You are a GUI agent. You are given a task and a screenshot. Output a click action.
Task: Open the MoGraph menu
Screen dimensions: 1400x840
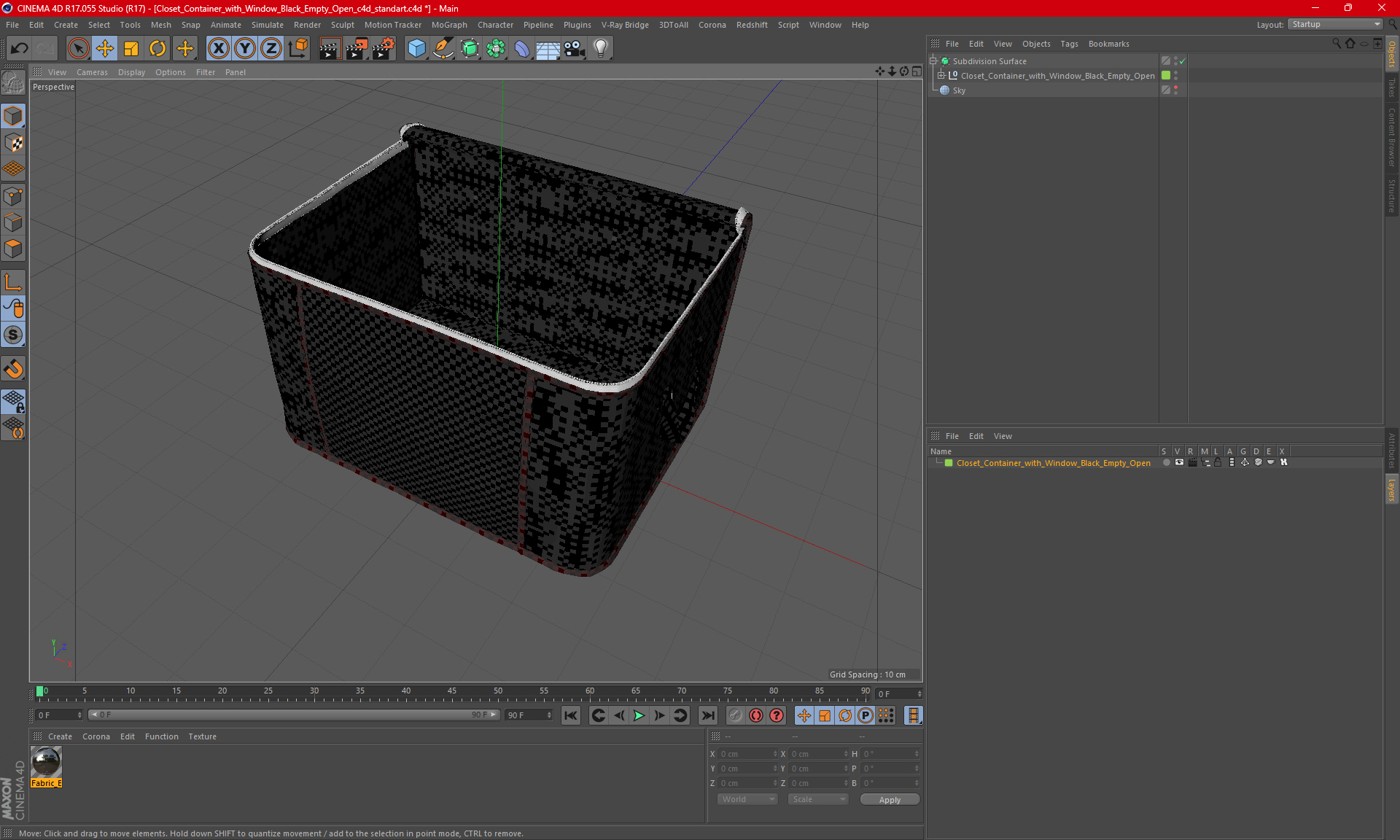pyautogui.click(x=449, y=25)
